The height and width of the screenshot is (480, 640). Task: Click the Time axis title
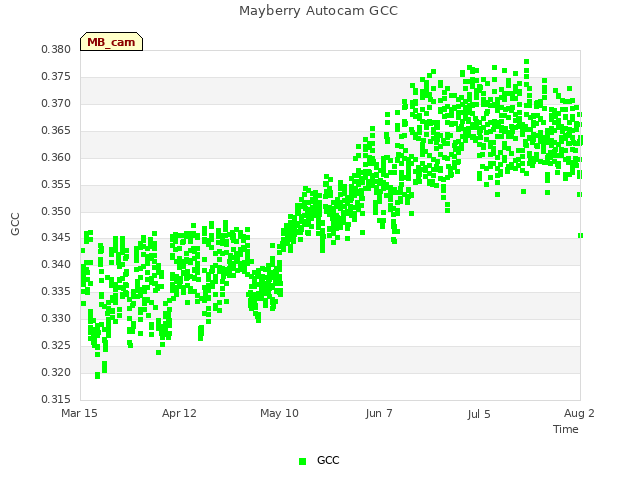[x=566, y=429]
